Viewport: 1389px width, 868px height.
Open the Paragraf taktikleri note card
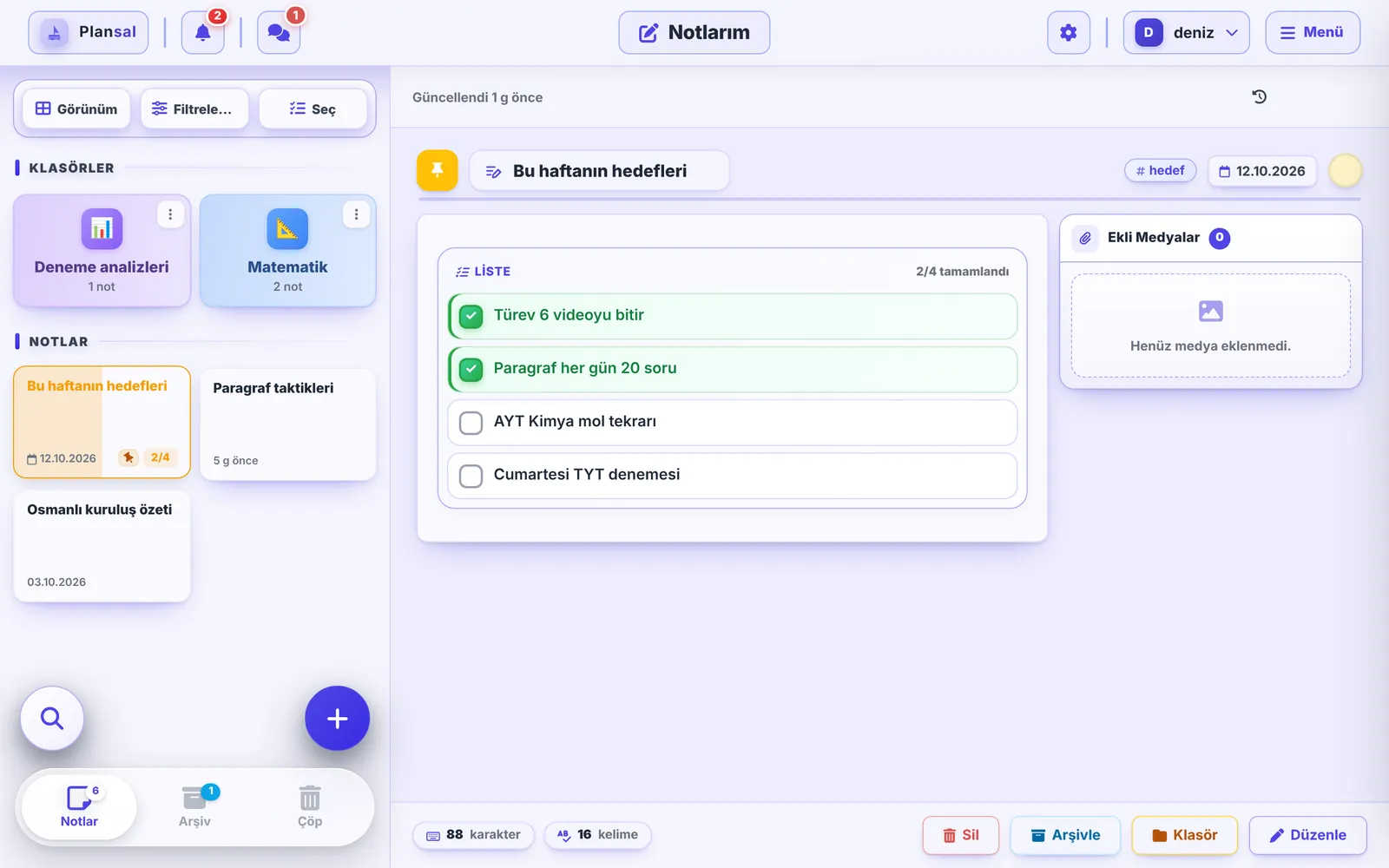[x=288, y=424]
